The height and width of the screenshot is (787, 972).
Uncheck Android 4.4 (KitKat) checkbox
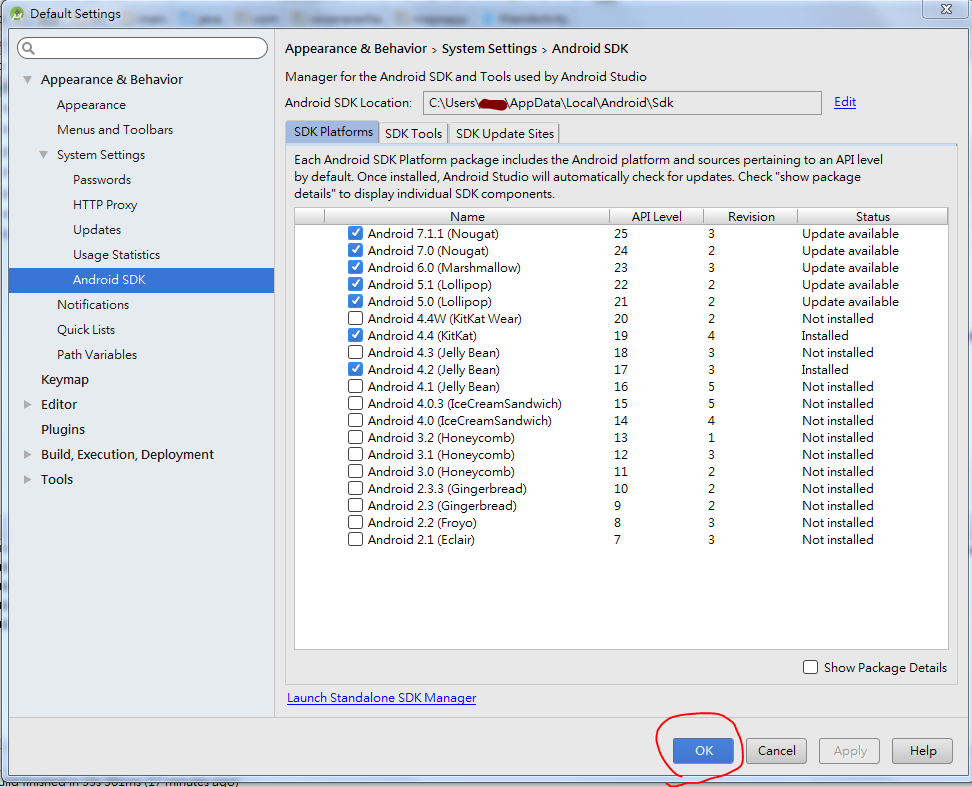[355, 335]
